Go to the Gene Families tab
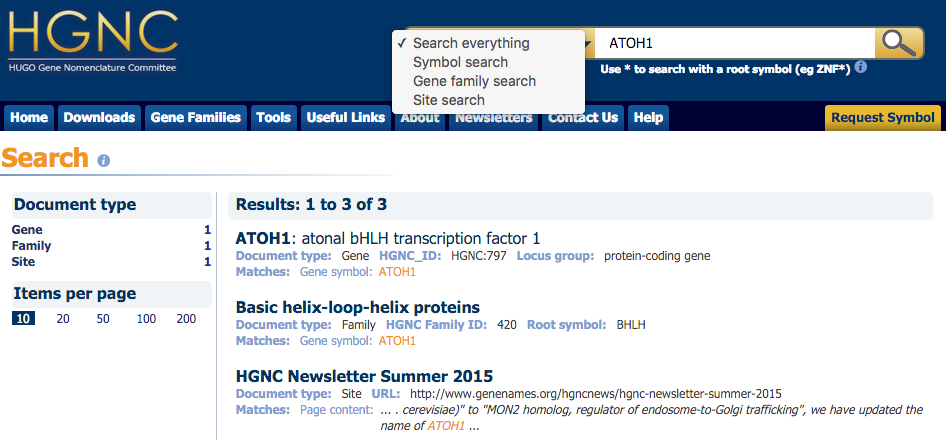 [x=196, y=118]
